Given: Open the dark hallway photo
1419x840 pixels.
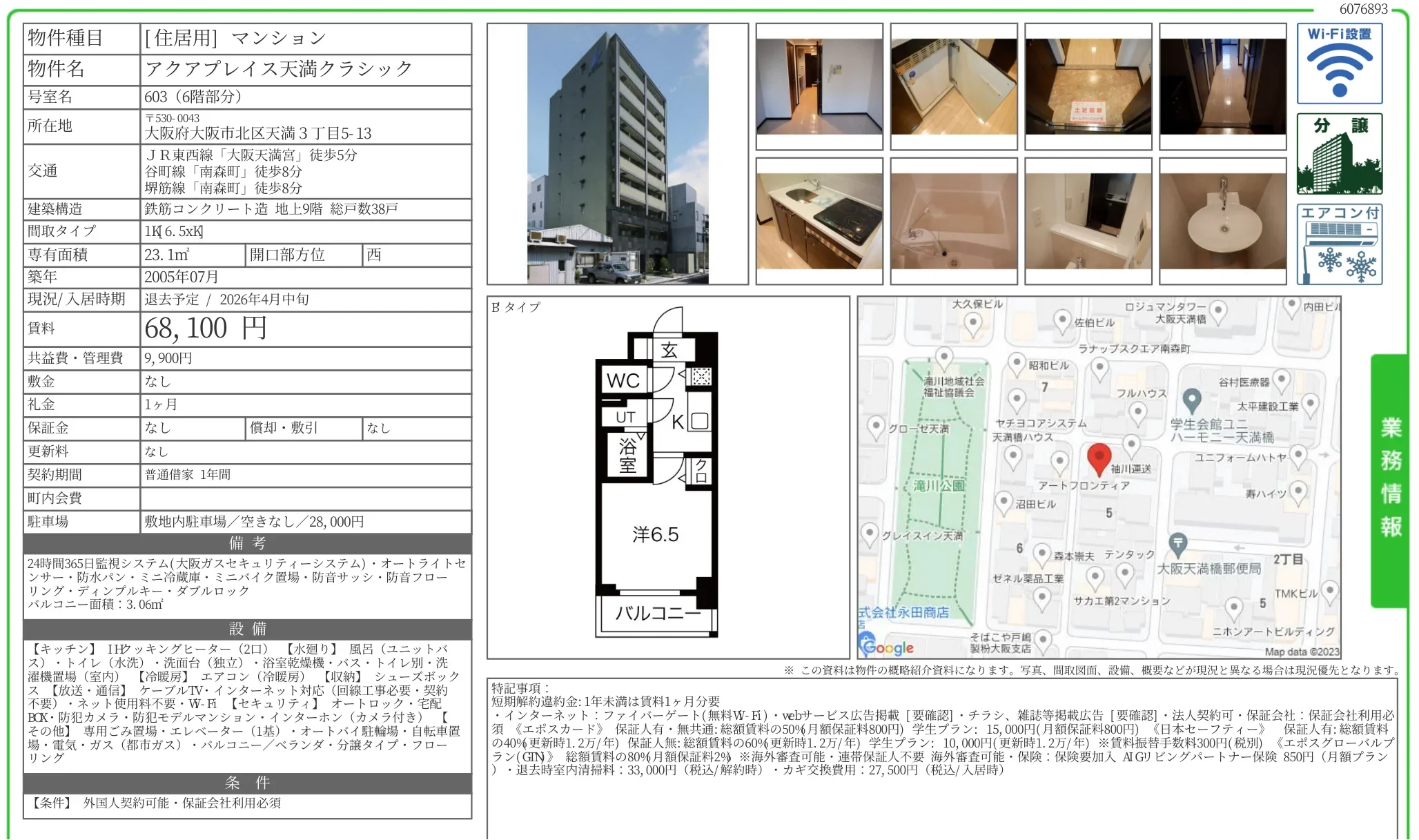Looking at the screenshot, I should point(1222,86).
